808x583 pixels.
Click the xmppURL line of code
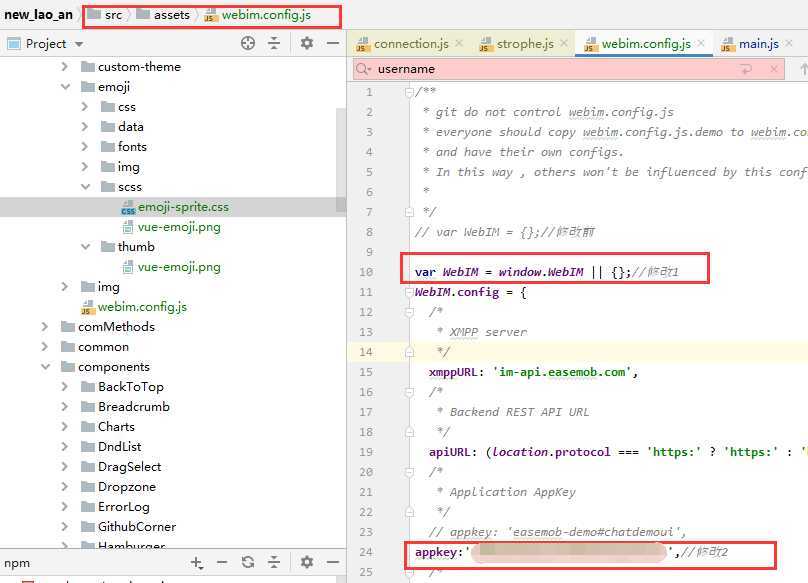pyautogui.click(x=533, y=372)
